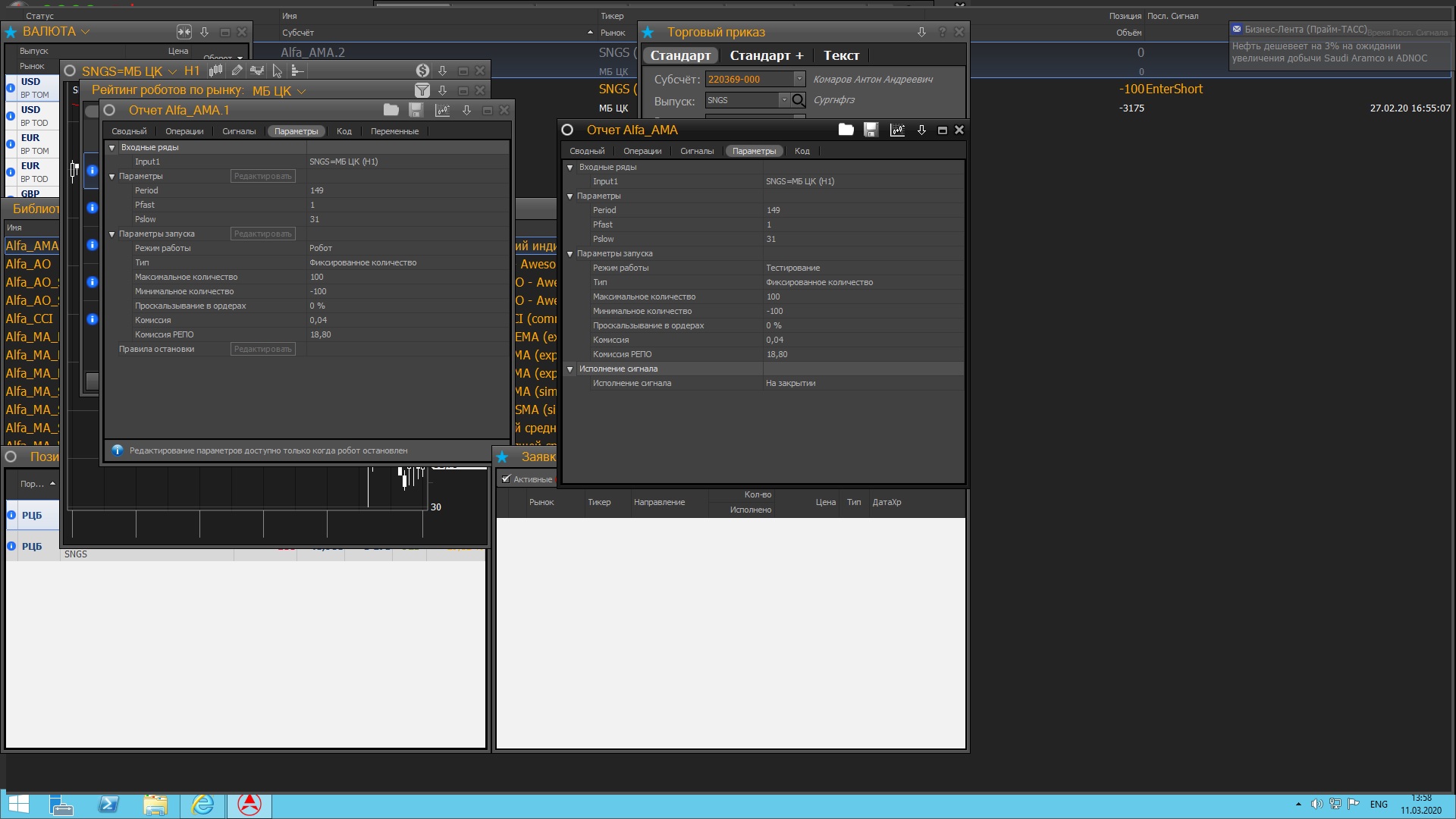Image resolution: width=1456 pixels, height=819 pixels.
Task: Toggle circle indicator in Отчет Alfa_AMA title
Action: pos(567,130)
